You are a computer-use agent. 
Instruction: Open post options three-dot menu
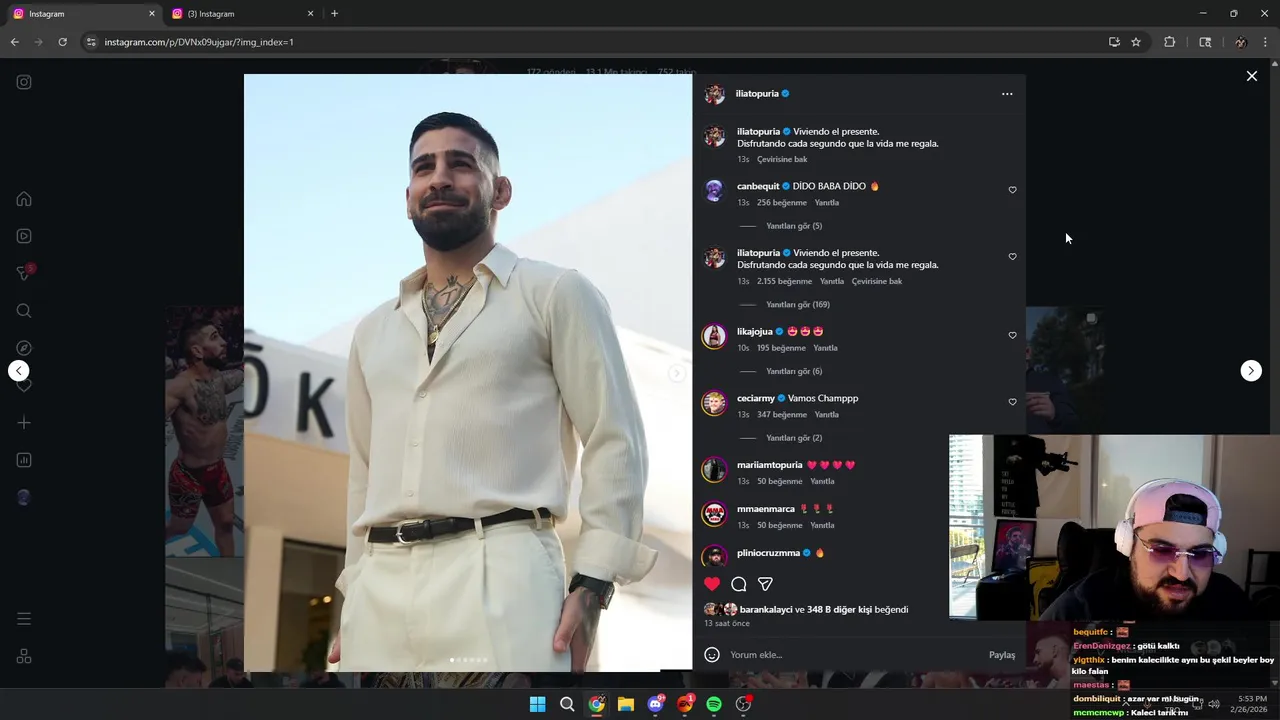click(1007, 94)
